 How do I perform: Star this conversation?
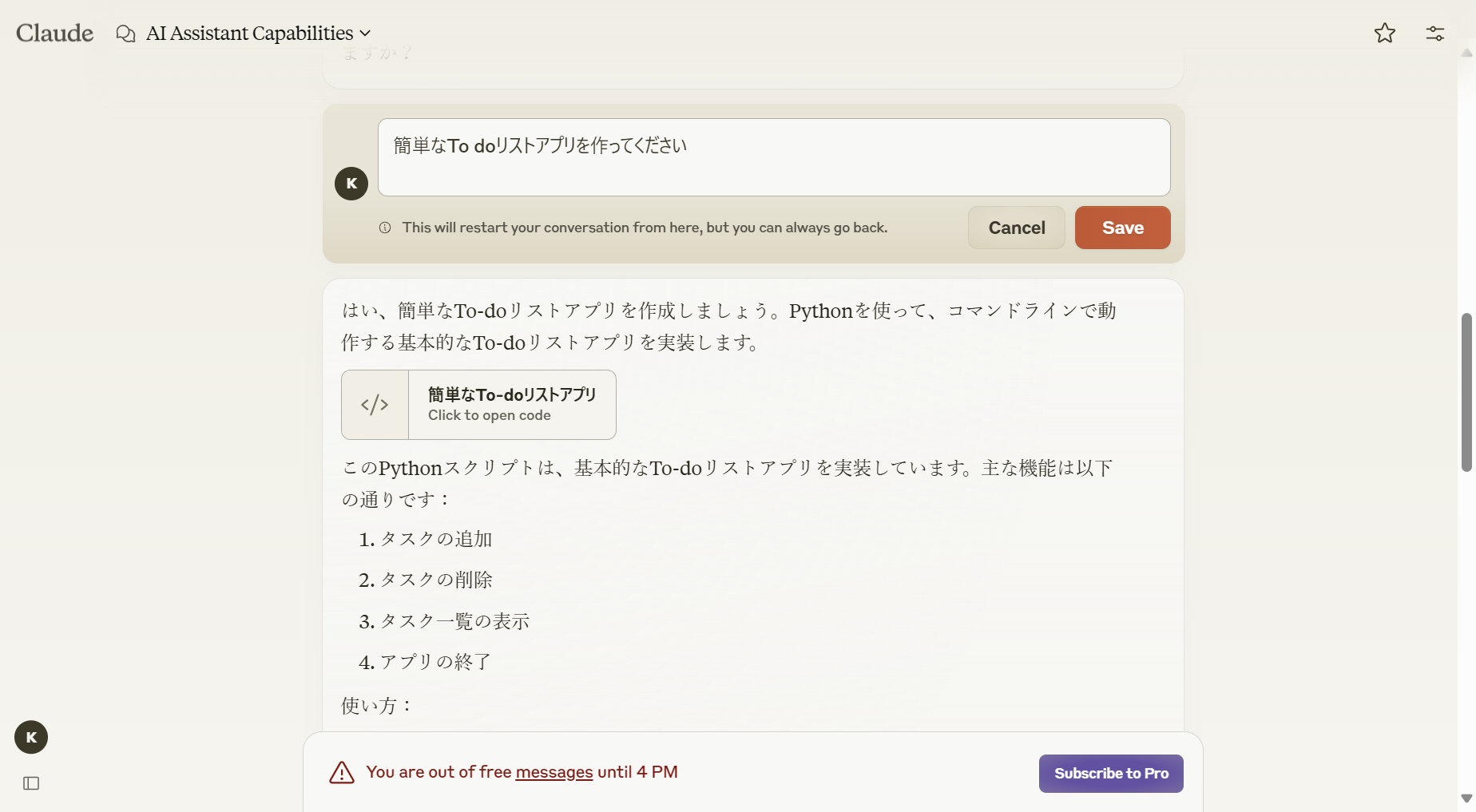tap(1384, 33)
